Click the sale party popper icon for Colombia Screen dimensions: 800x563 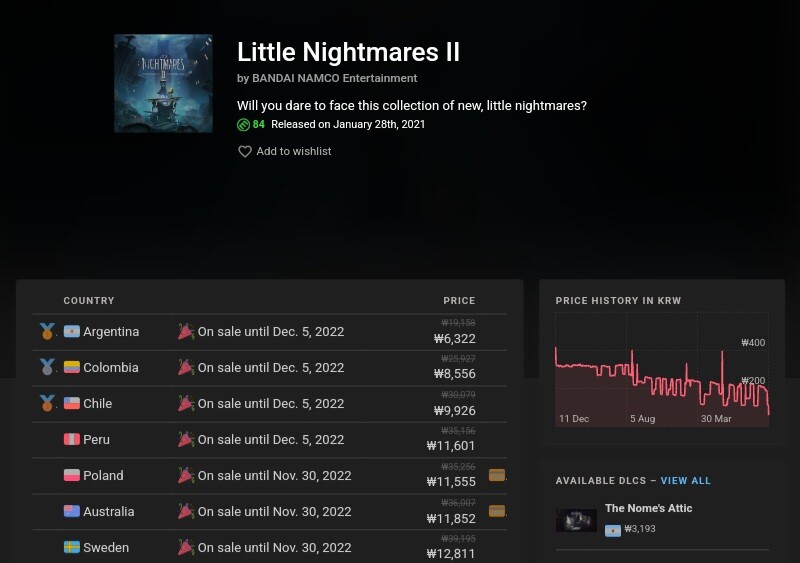coord(185,368)
